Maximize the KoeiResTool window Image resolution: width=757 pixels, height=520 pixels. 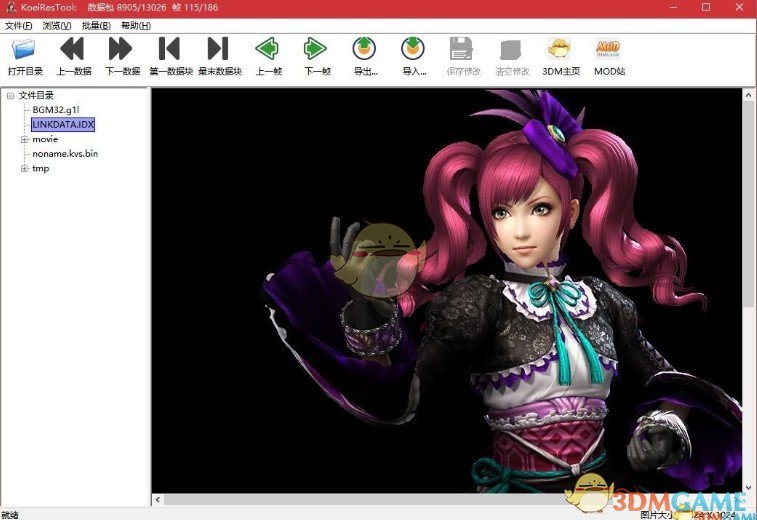(x=705, y=7)
